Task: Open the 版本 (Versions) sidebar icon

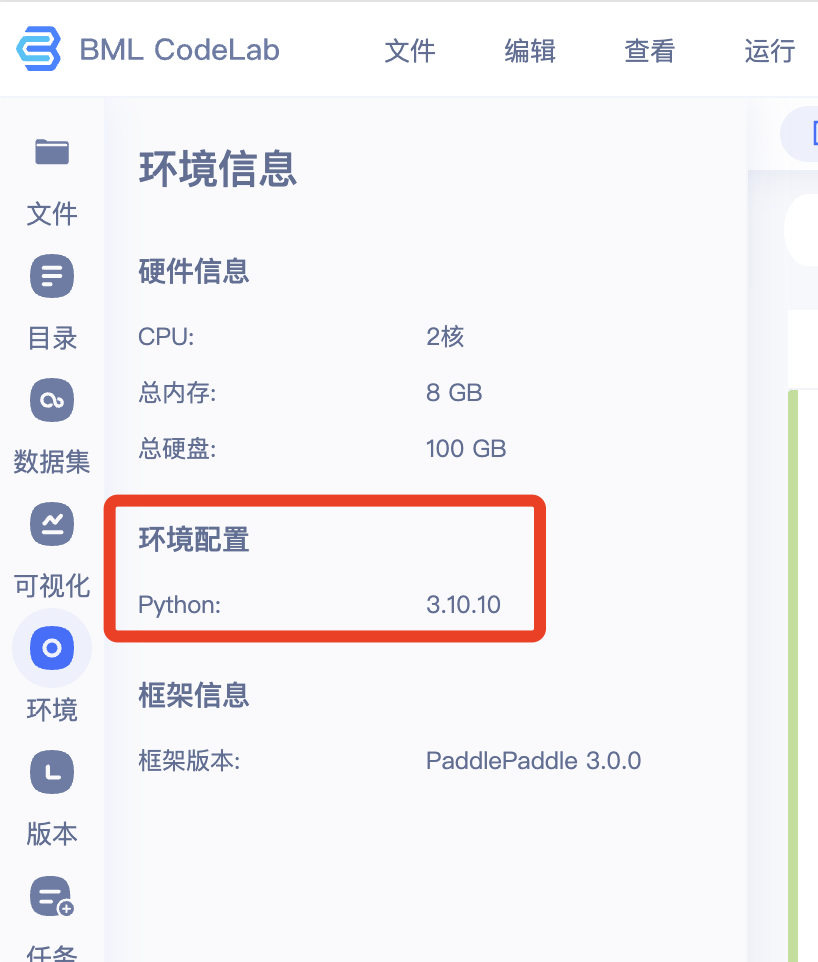Action: (51, 772)
